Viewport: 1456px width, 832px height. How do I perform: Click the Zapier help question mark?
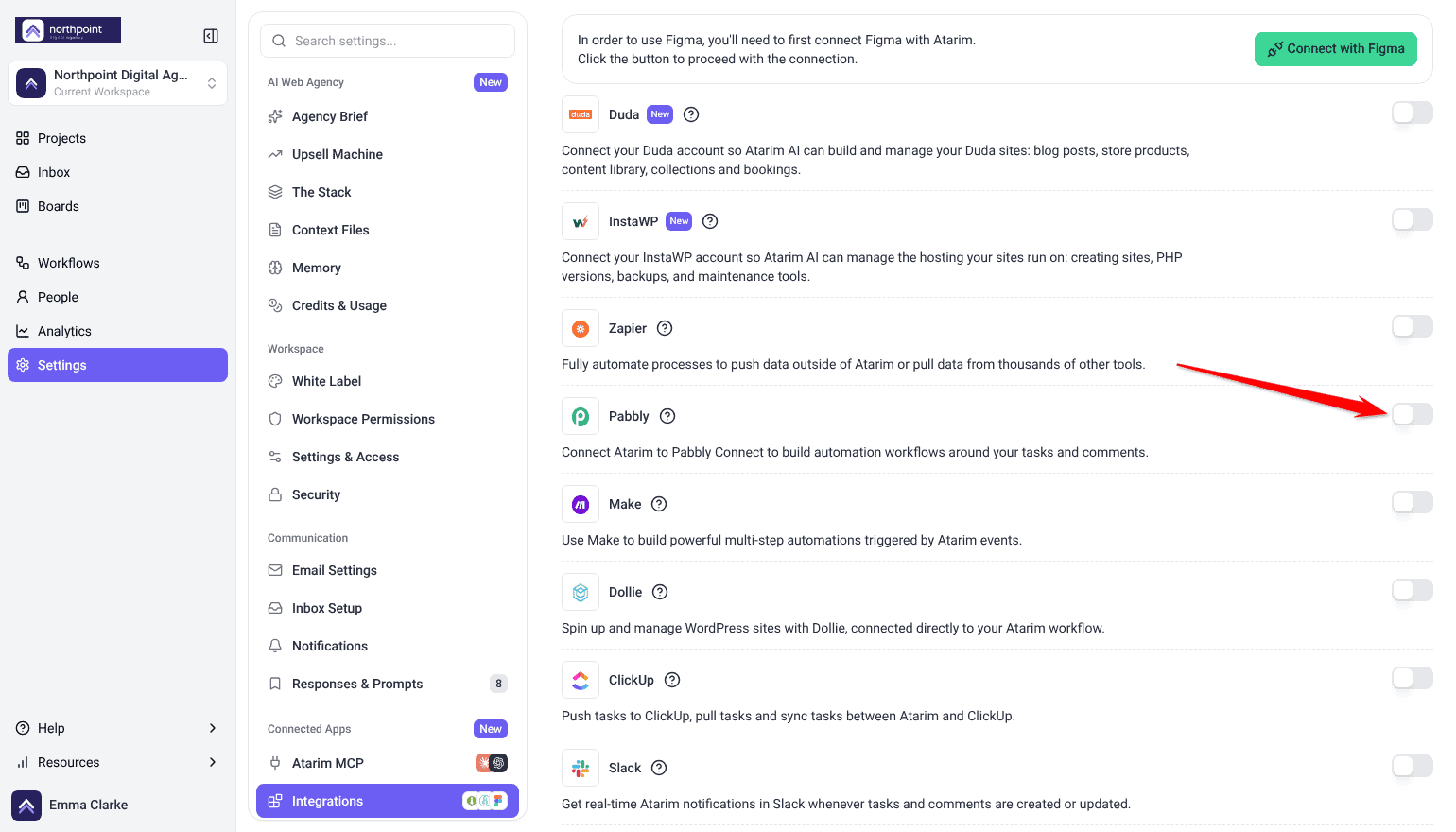(665, 328)
